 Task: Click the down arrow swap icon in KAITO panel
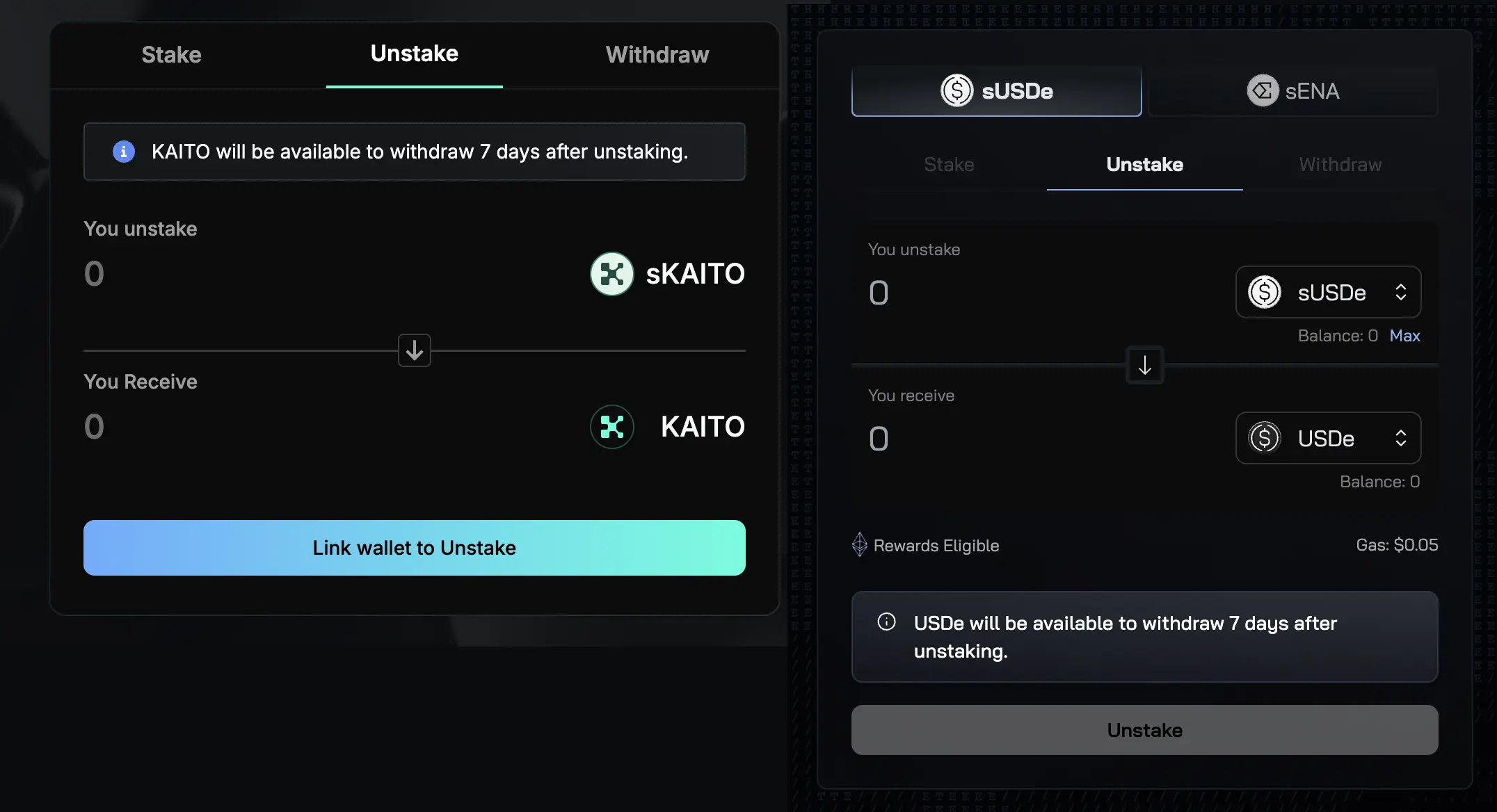[x=415, y=350]
